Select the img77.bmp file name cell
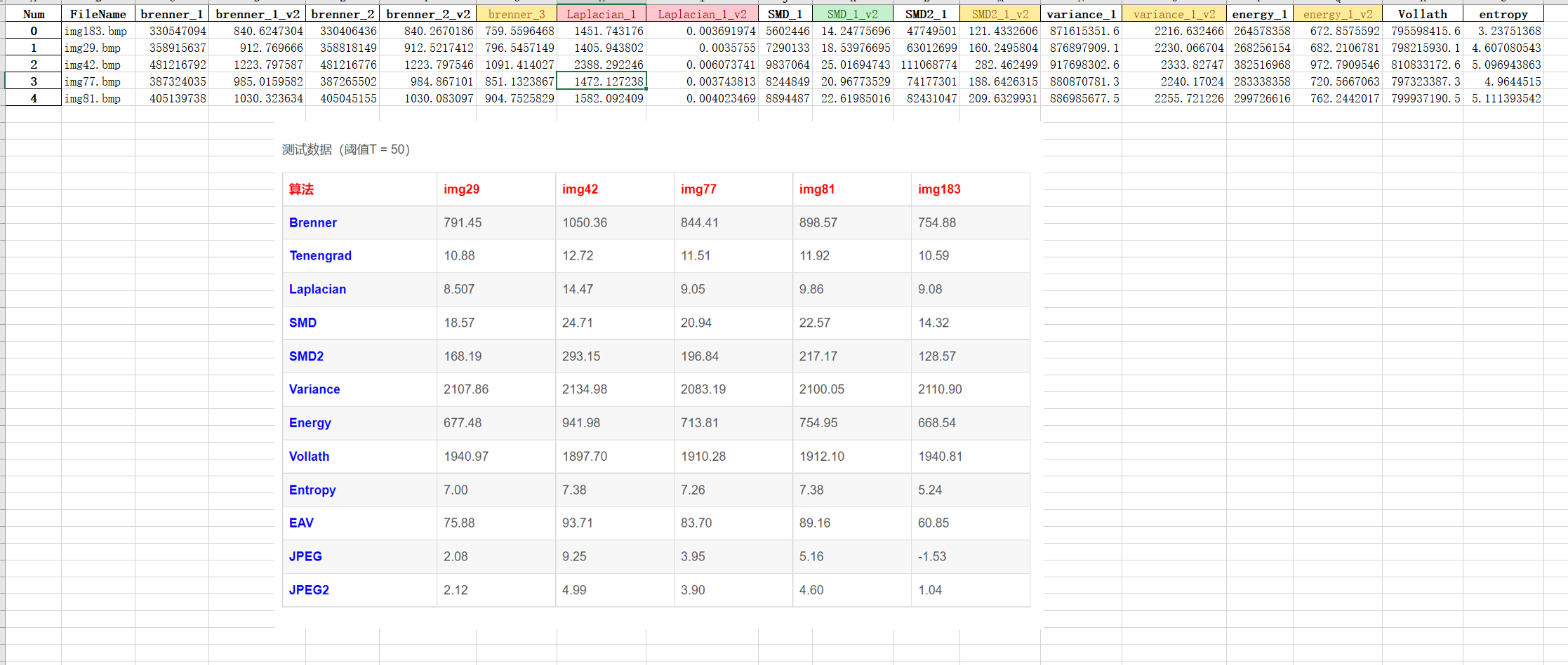1568x665 pixels. tap(98, 81)
